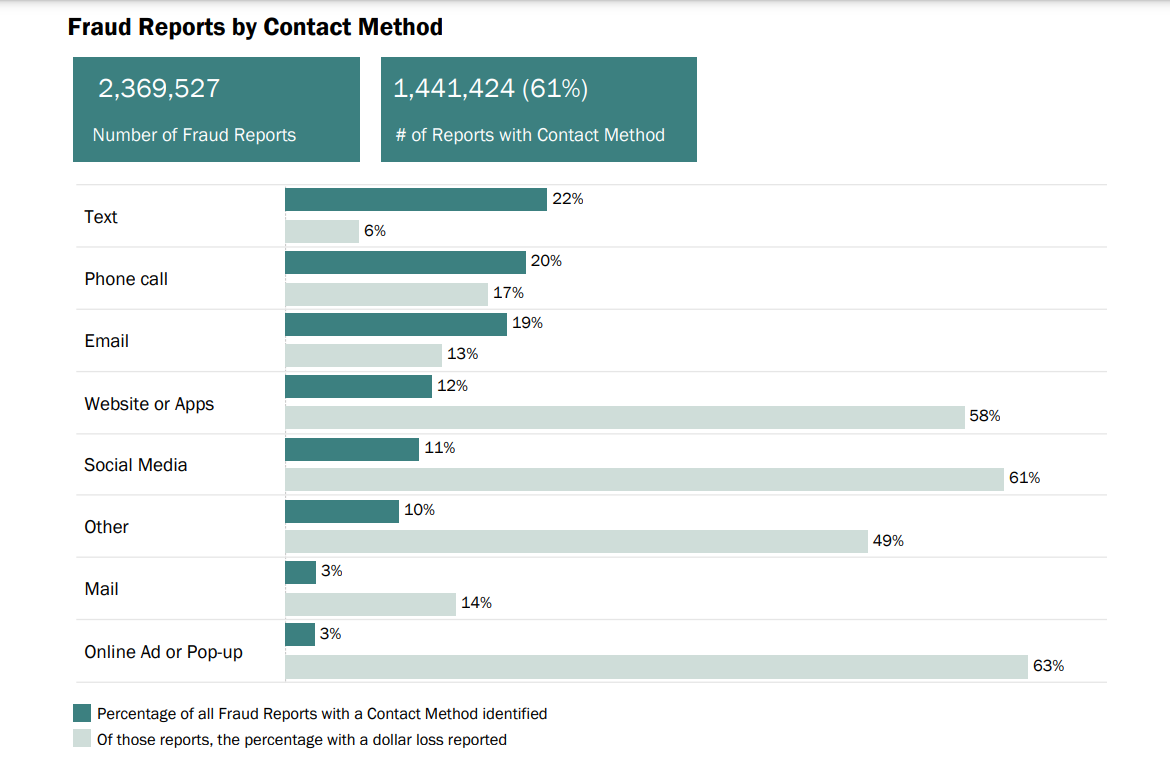Viewport: 1170px width, 774px height.
Task: Select the Online Ad or Pop-up label
Action: coord(164,652)
